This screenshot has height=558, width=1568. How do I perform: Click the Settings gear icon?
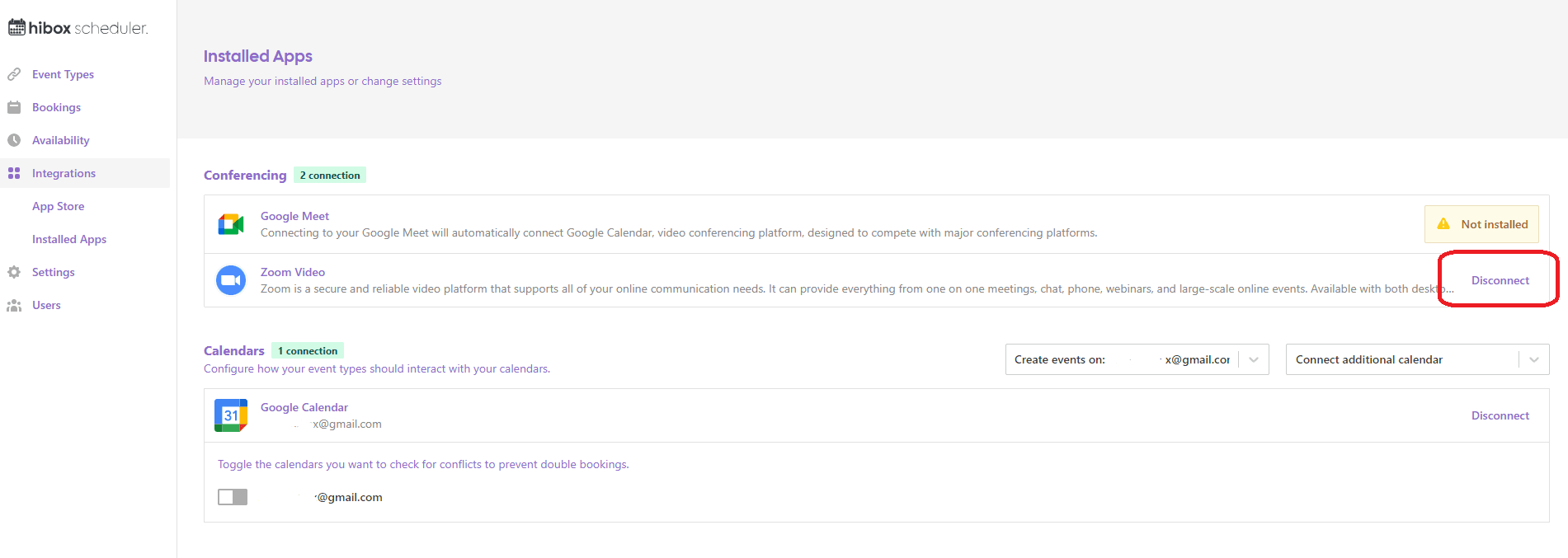click(14, 272)
